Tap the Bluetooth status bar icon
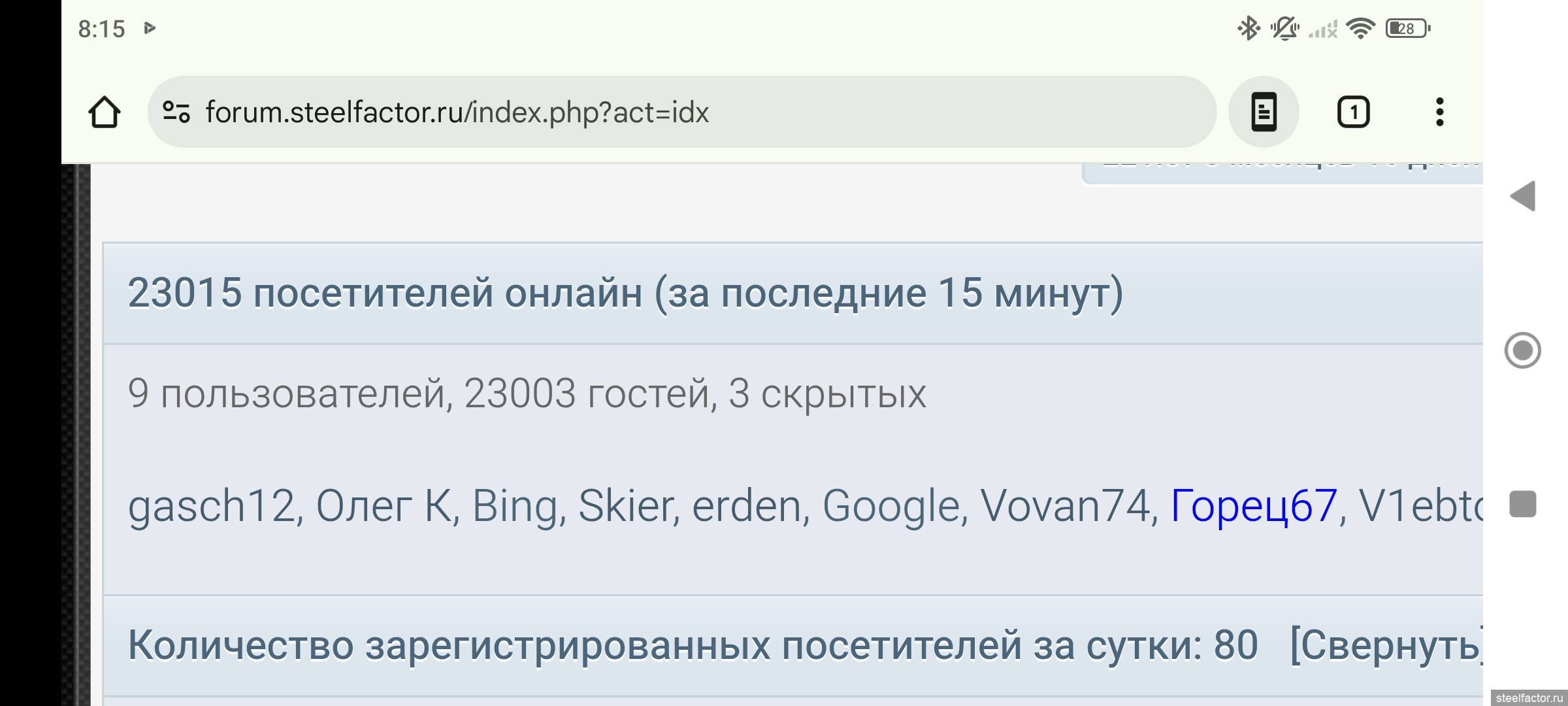Image resolution: width=1568 pixels, height=706 pixels. 1249,28
